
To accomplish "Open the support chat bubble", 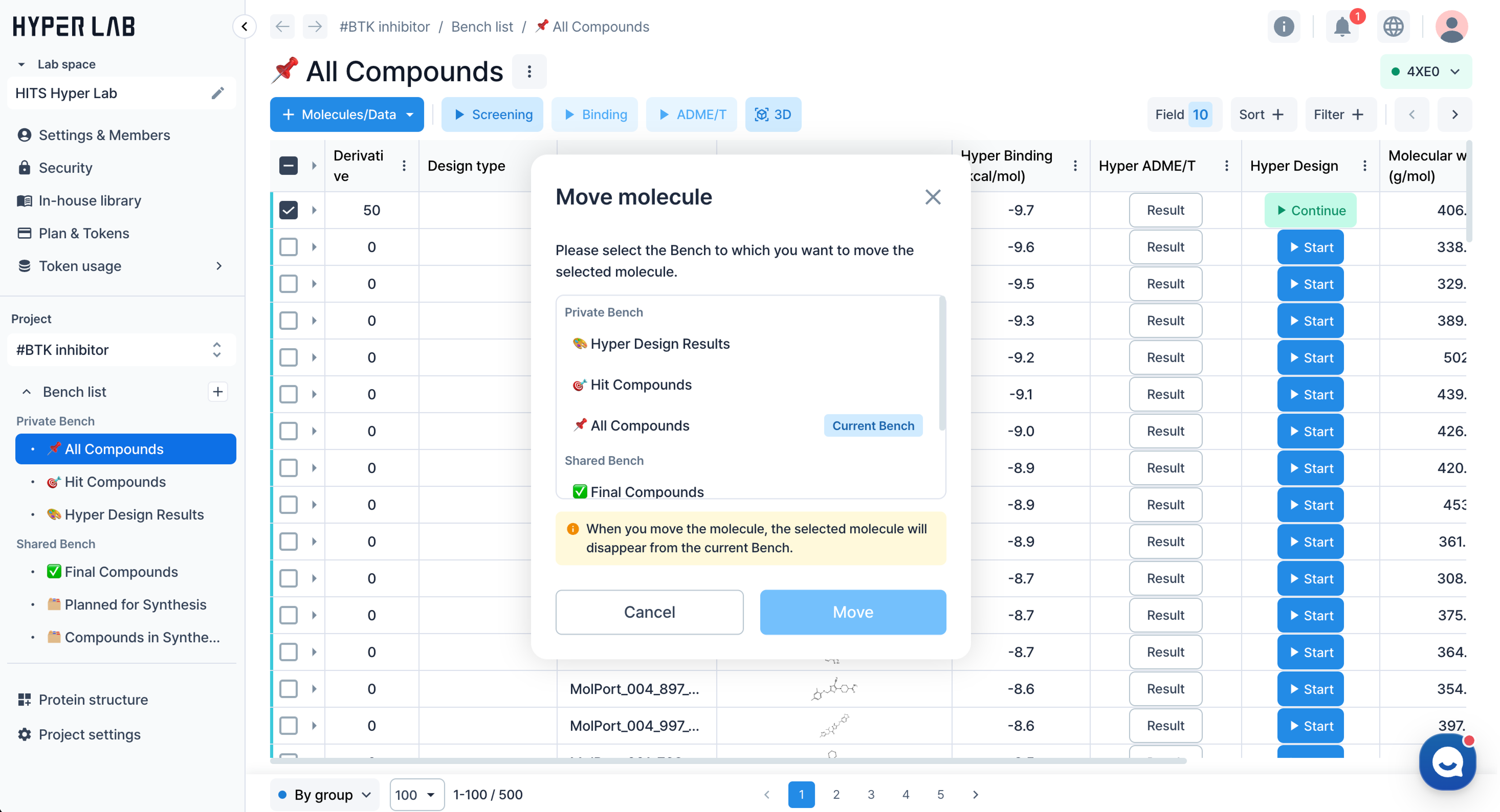I will [1448, 762].
